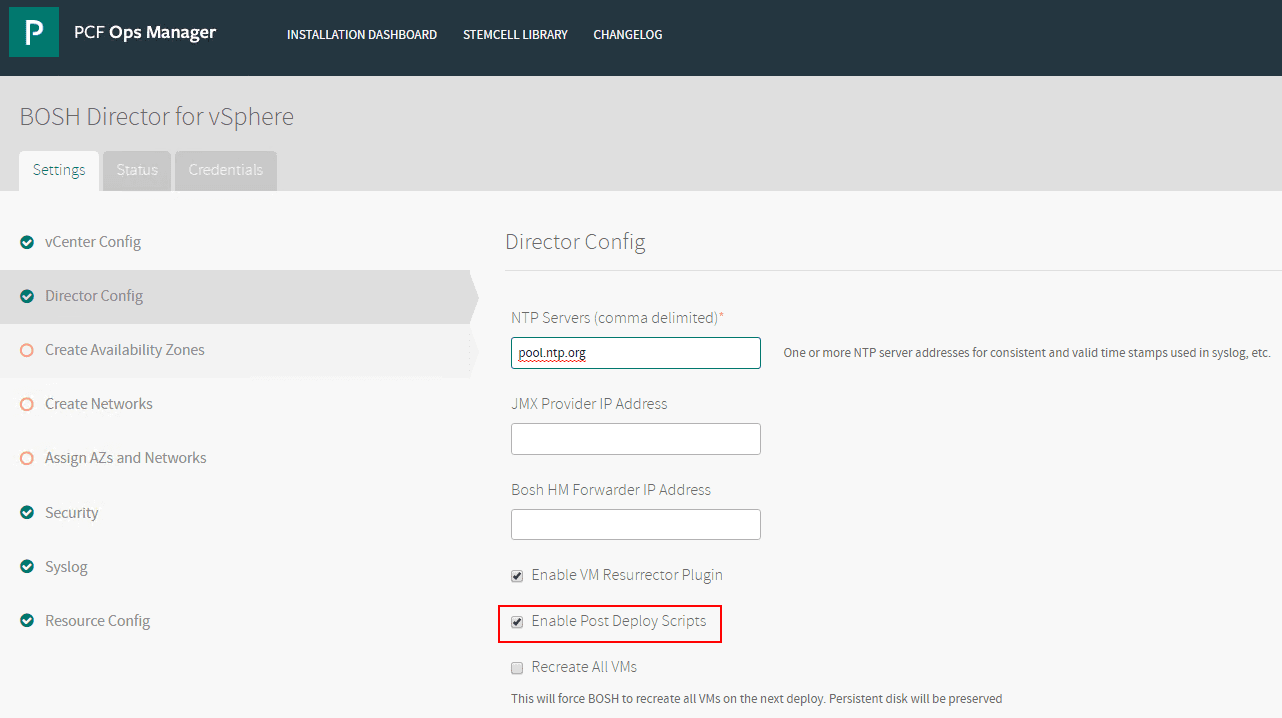Click the Security completed checkmark icon
Viewport: 1282px width, 718px height.
click(x=27, y=513)
